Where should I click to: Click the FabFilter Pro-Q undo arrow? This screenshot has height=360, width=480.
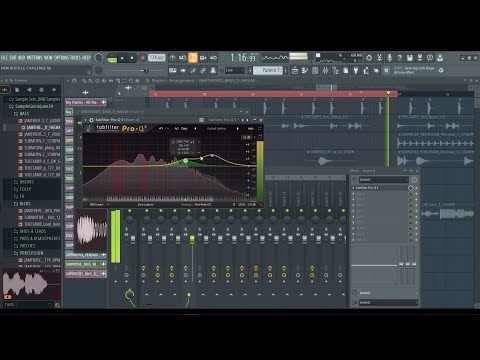pos(161,128)
